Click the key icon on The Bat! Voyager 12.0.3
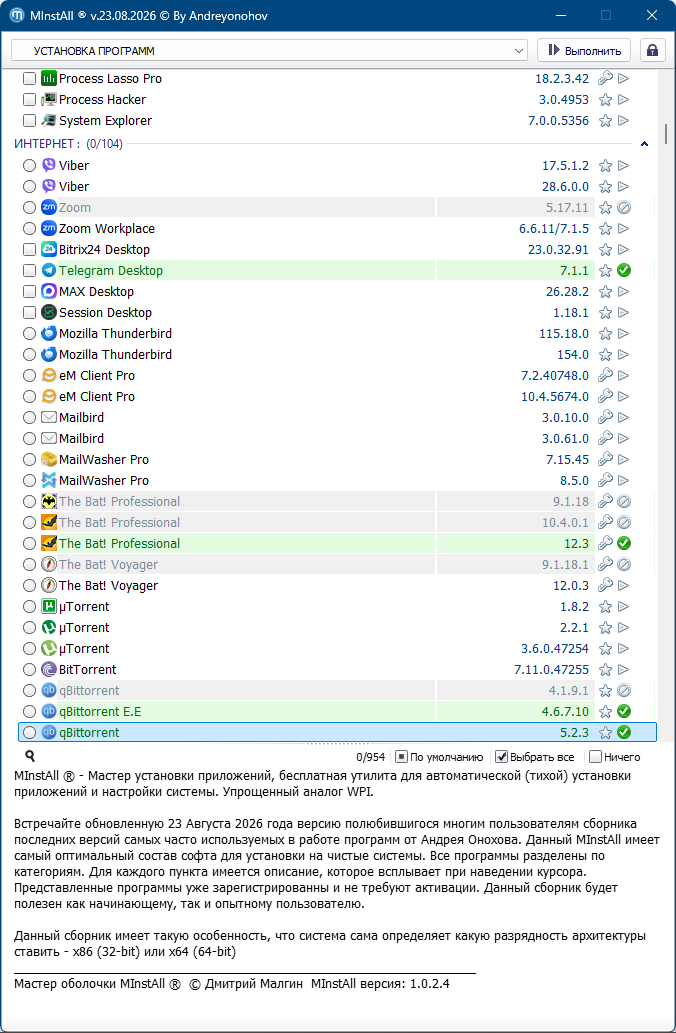 point(606,586)
